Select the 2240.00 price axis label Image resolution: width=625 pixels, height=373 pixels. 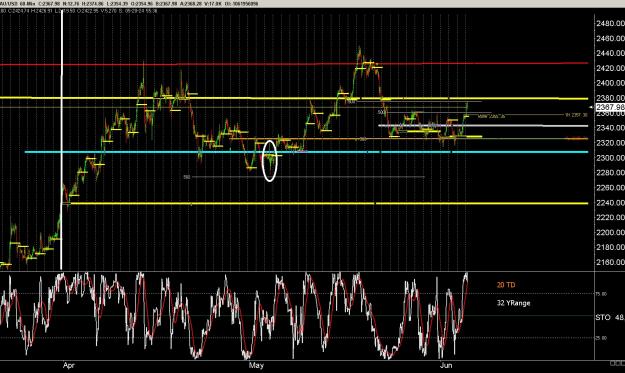pyautogui.click(x=610, y=203)
